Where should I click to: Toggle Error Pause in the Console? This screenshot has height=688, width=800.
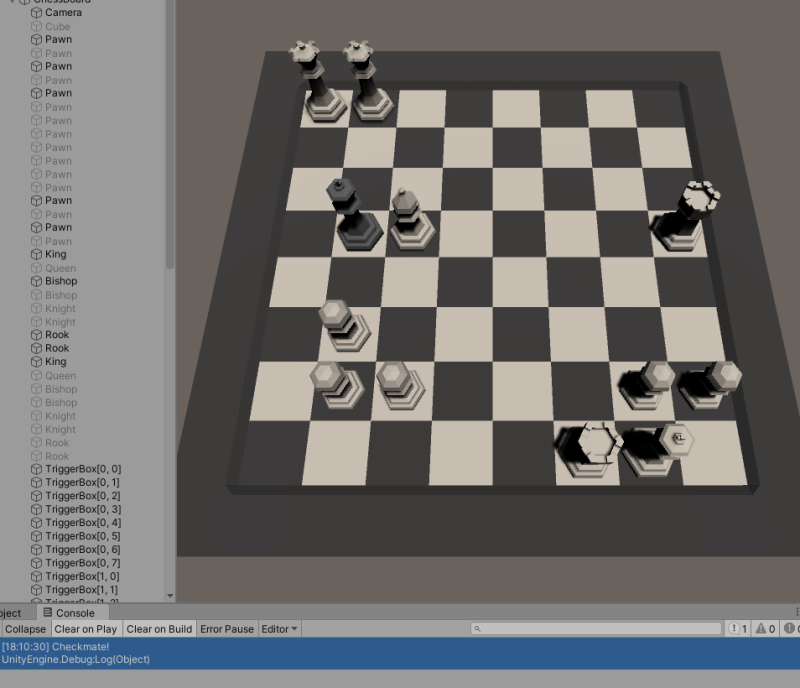click(x=227, y=629)
